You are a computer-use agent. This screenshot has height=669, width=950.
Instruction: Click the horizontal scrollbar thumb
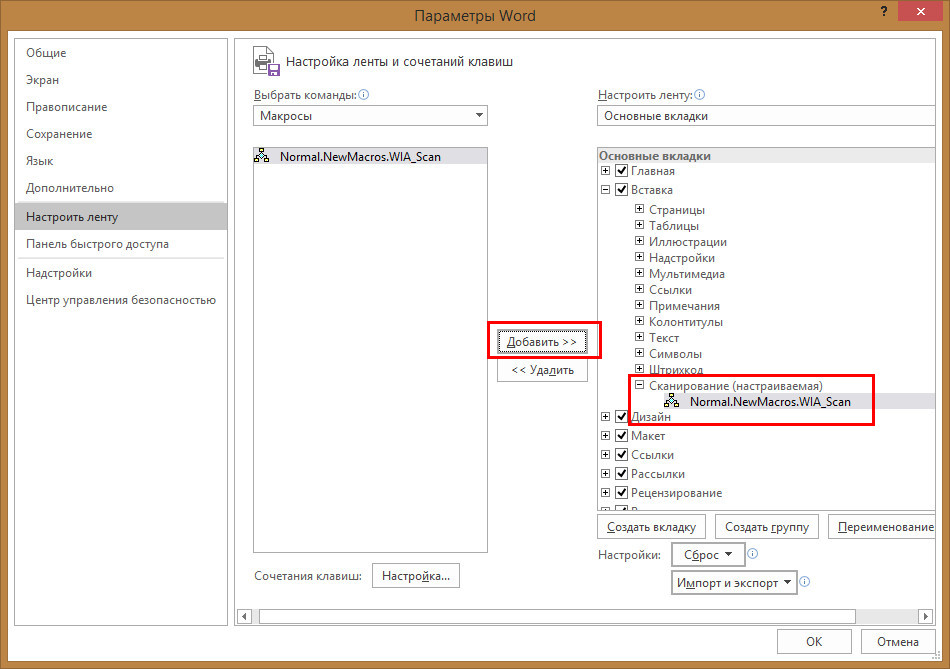pos(557,616)
